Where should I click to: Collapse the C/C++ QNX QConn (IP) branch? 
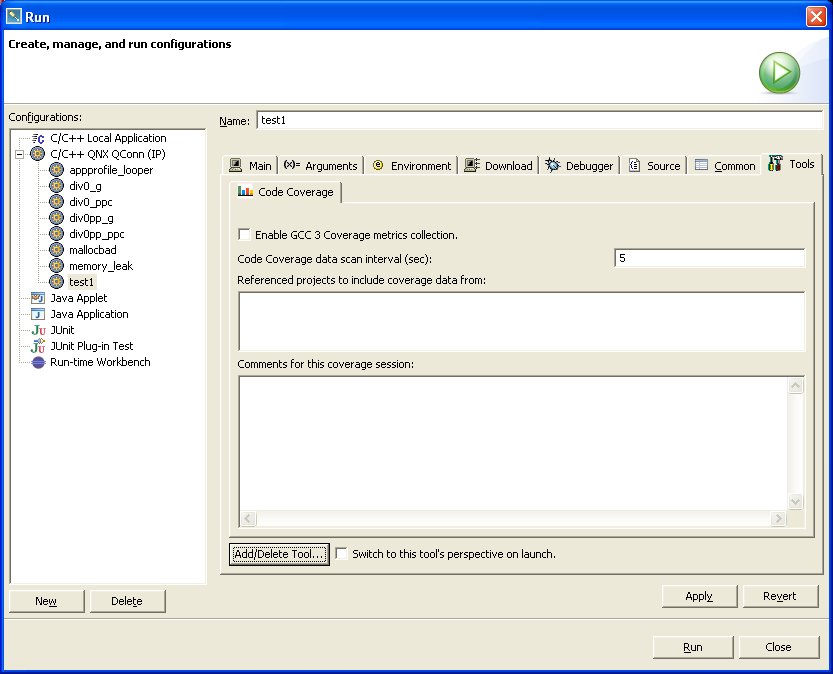point(20,154)
